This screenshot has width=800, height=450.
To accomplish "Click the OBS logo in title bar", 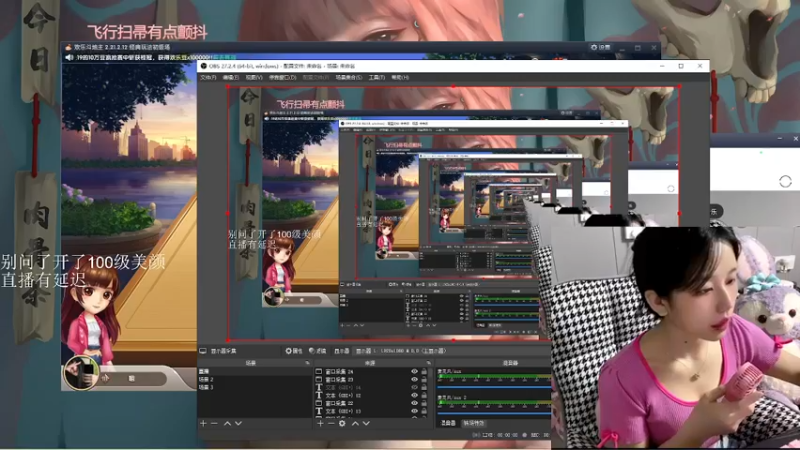I will [204, 66].
